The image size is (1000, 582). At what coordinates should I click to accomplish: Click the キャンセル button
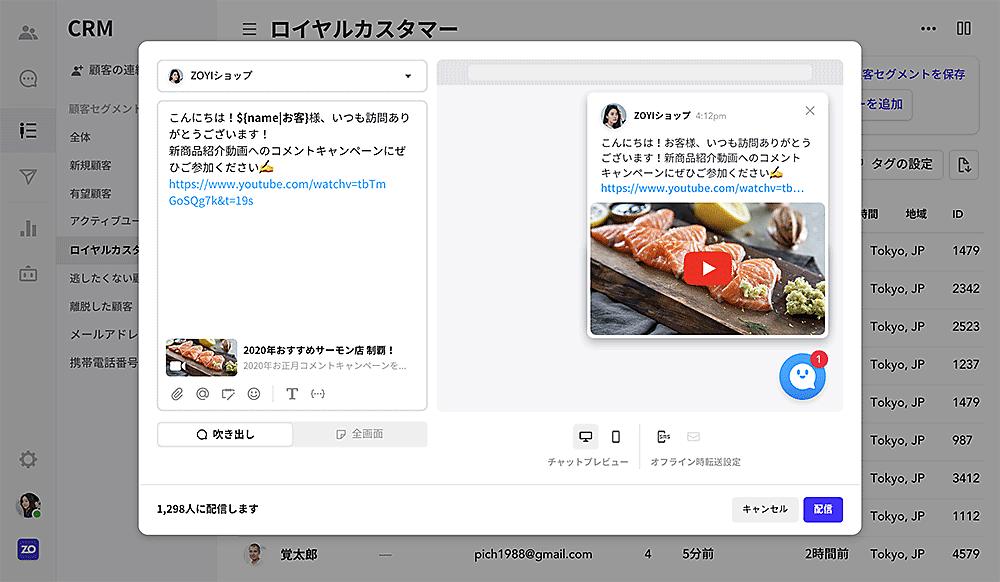click(x=765, y=509)
